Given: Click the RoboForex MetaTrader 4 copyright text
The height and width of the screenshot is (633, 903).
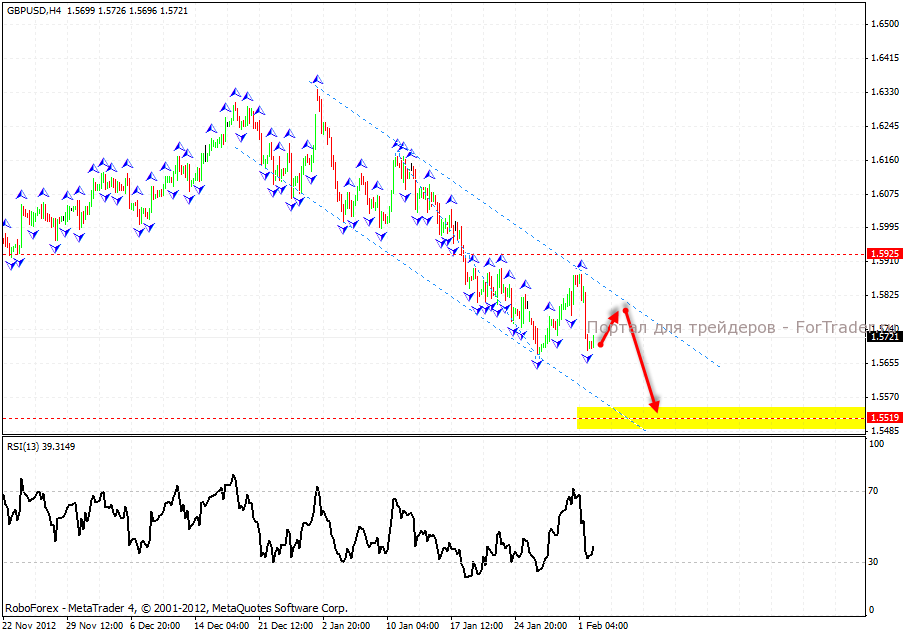Looking at the screenshot, I should tap(176, 607).
